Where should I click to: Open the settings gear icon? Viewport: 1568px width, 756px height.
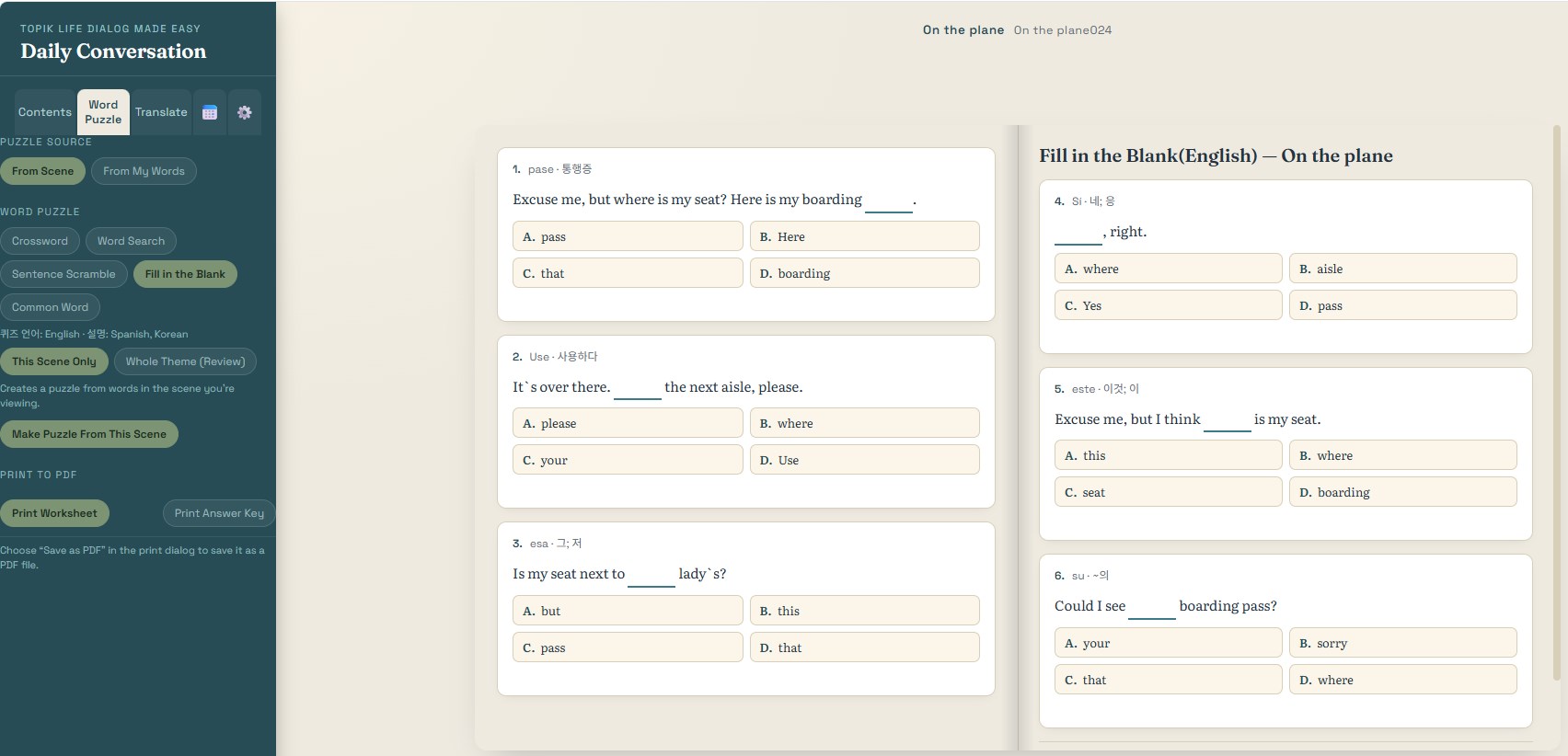(244, 112)
